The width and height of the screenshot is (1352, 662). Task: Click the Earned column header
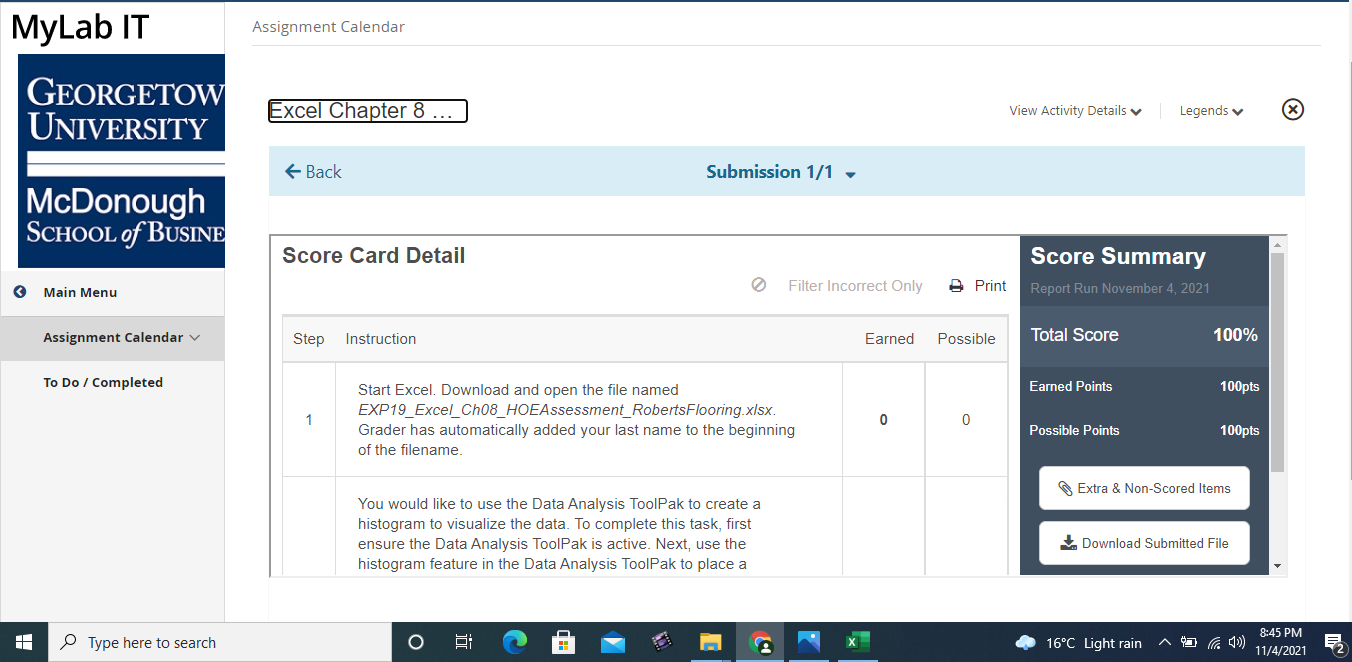tap(890, 339)
